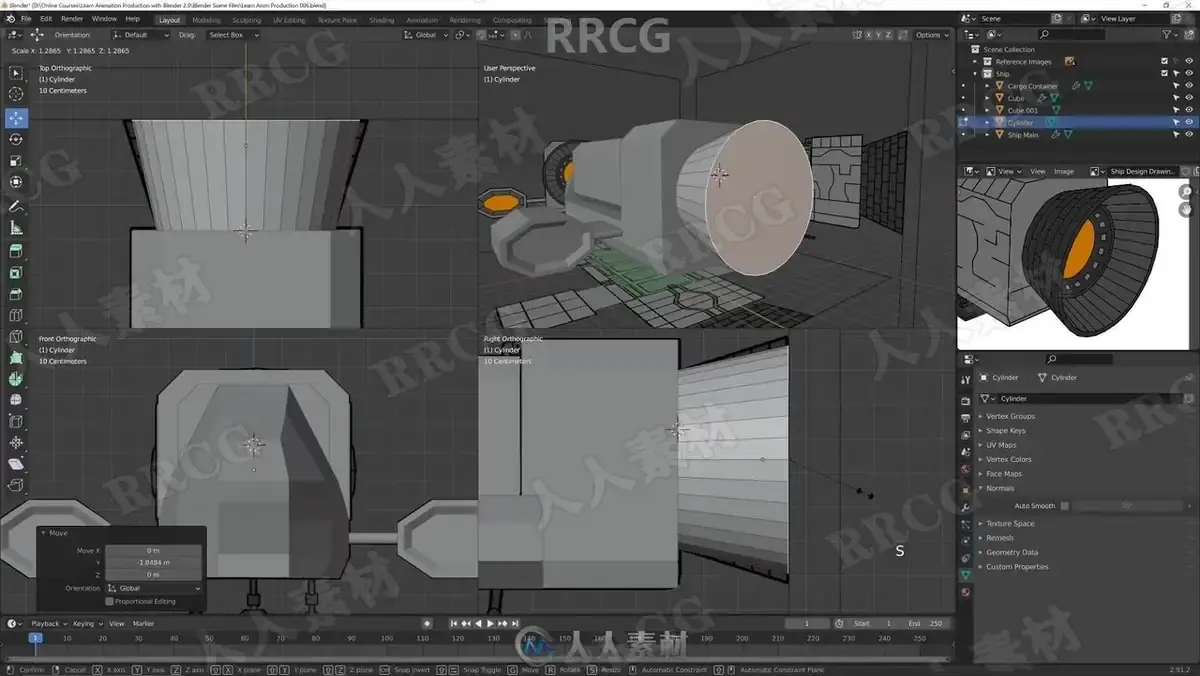
Task: Click the play animation button
Action: [492, 623]
